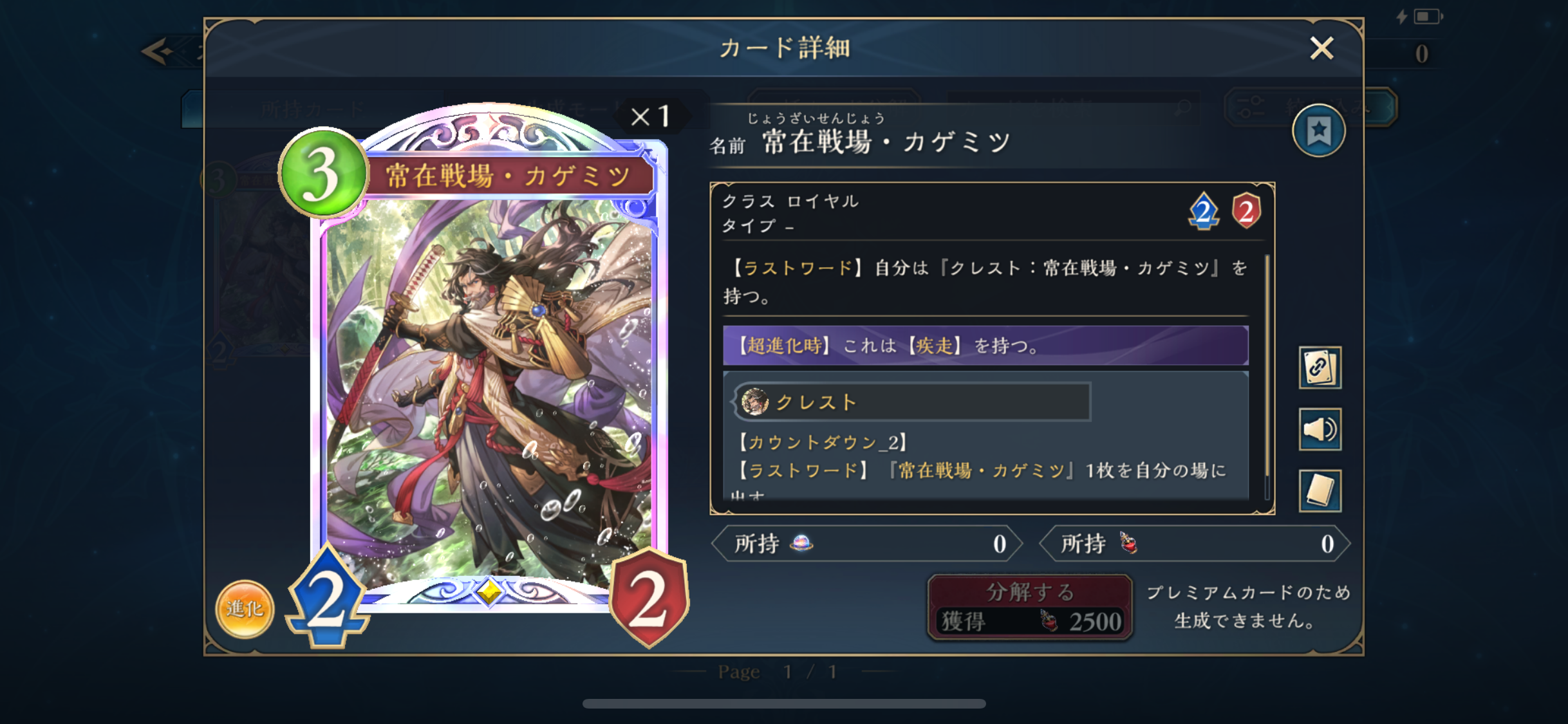The width and height of the screenshot is (1568, 724).
Task: Play the card voice speaker icon
Action: pos(1320,429)
